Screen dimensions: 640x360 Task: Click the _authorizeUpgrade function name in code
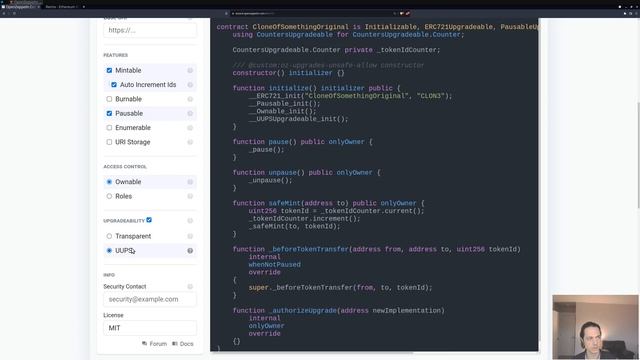coord(302,310)
